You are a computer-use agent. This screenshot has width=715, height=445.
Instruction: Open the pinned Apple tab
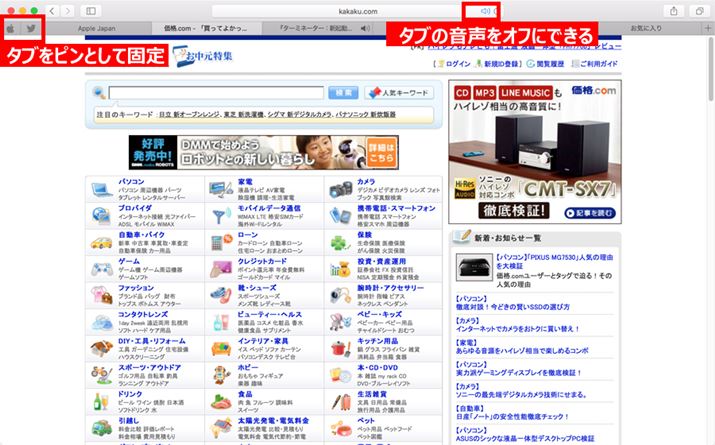(x=11, y=29)
